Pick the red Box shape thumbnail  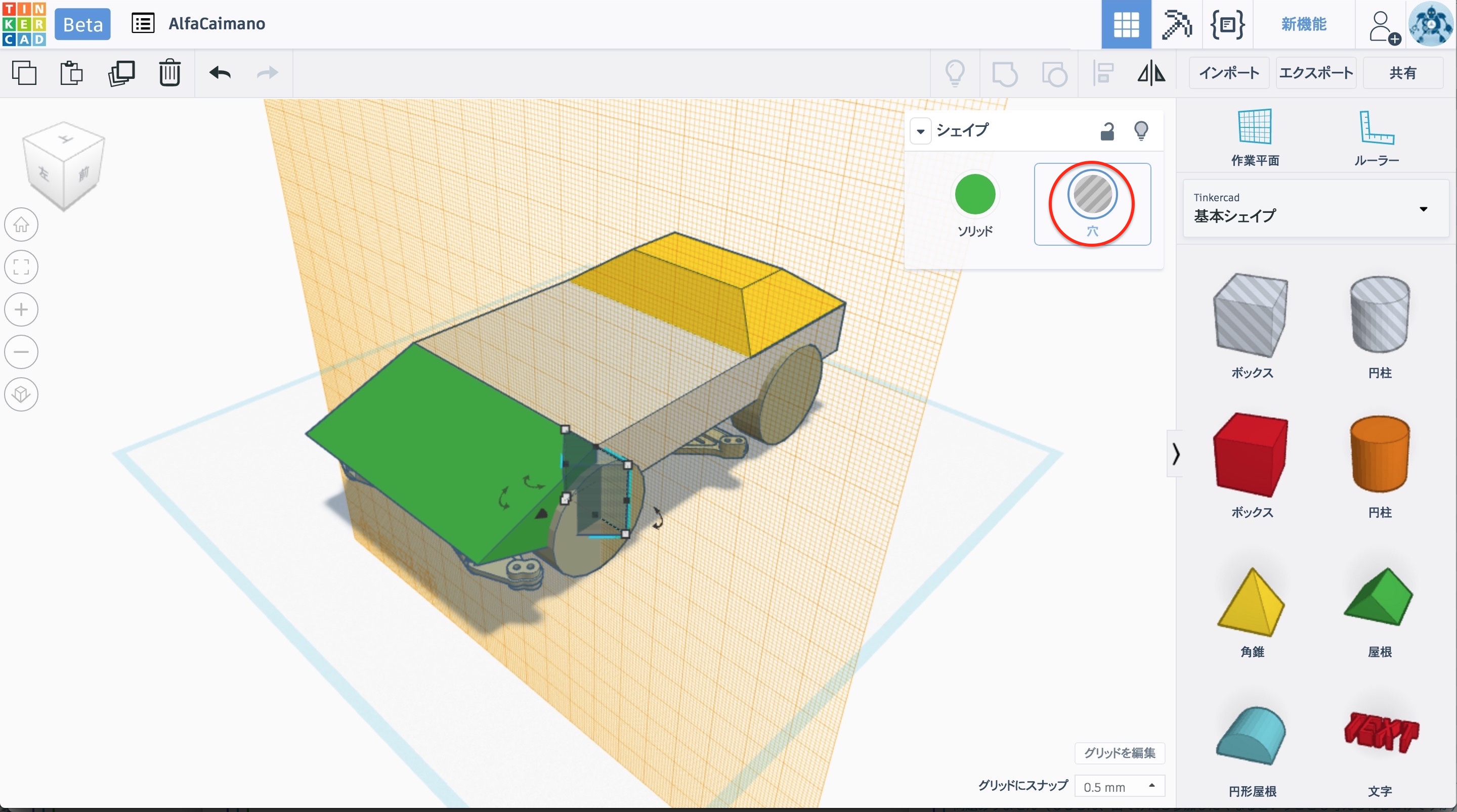click(1251, 455)
